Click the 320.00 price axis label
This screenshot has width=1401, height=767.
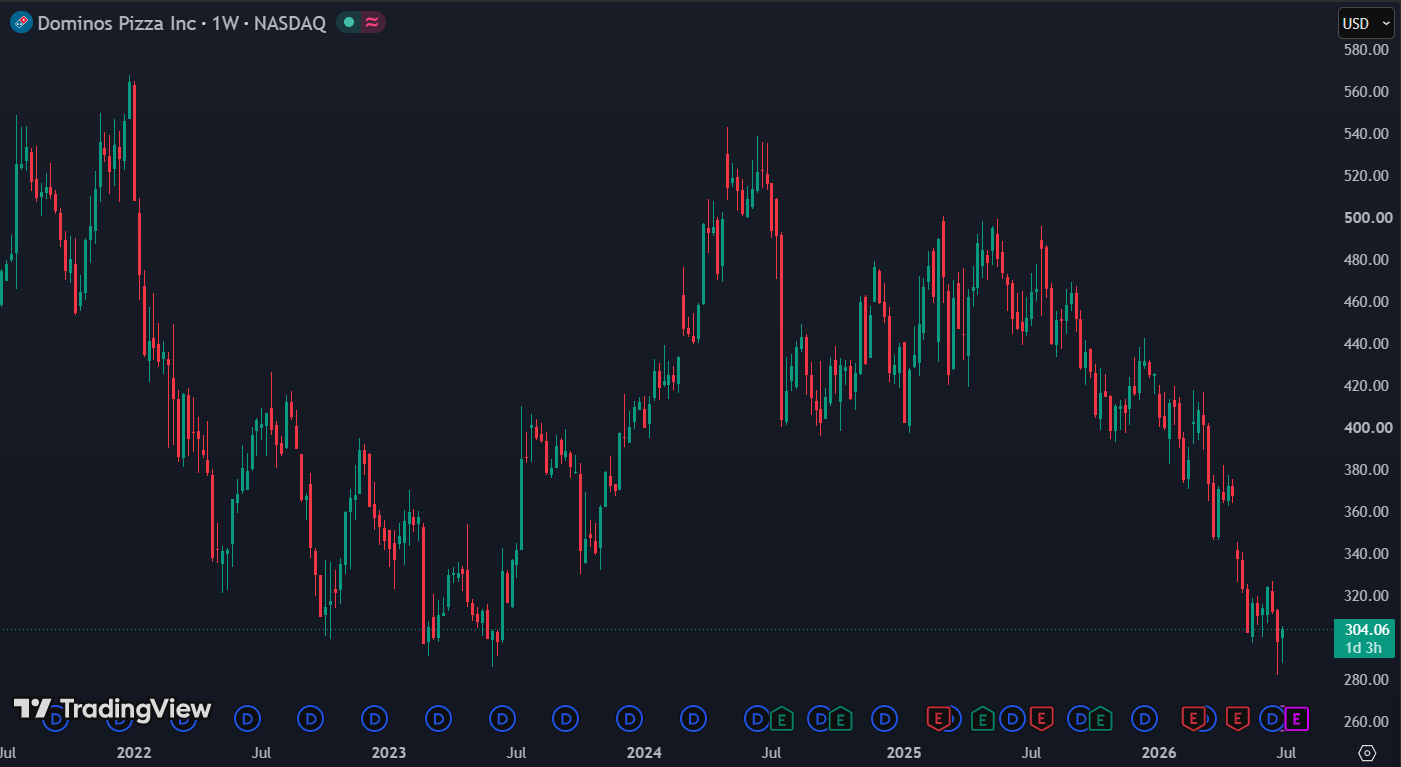coord(1368,595)
